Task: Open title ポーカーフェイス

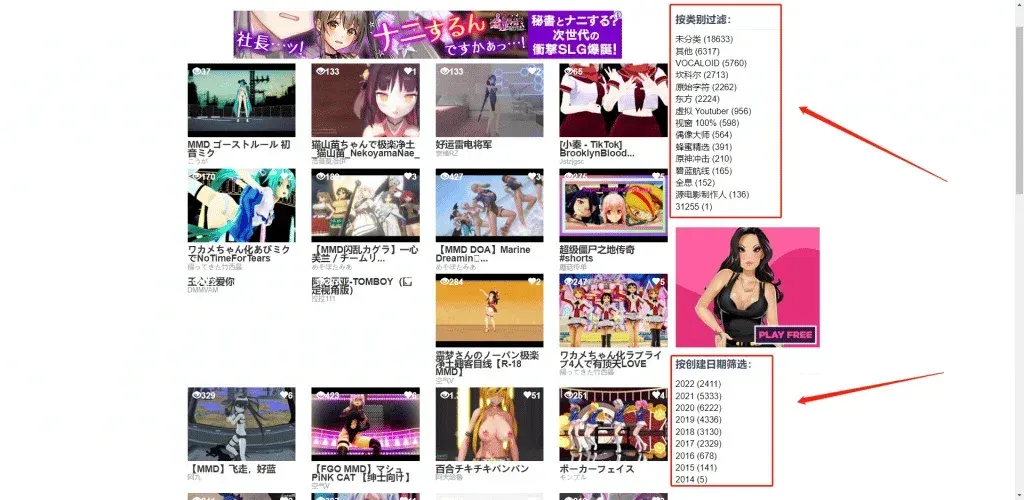Action: pos(597,469)
